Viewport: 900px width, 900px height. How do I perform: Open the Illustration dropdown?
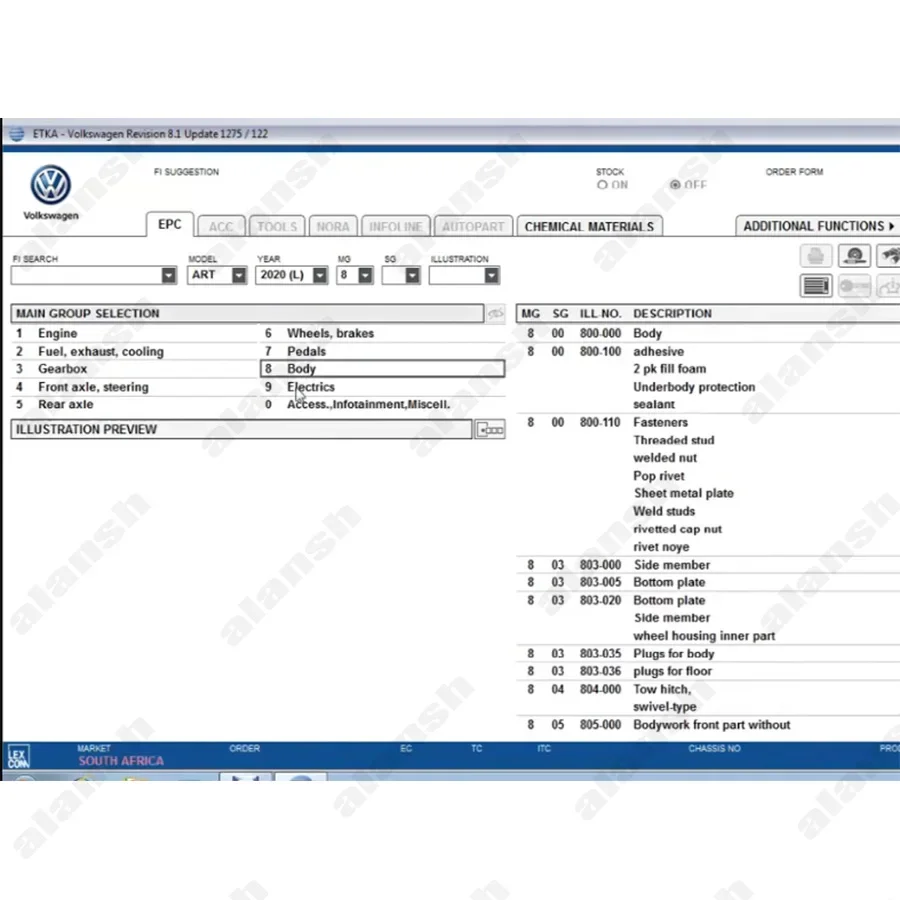pos(490,275)
